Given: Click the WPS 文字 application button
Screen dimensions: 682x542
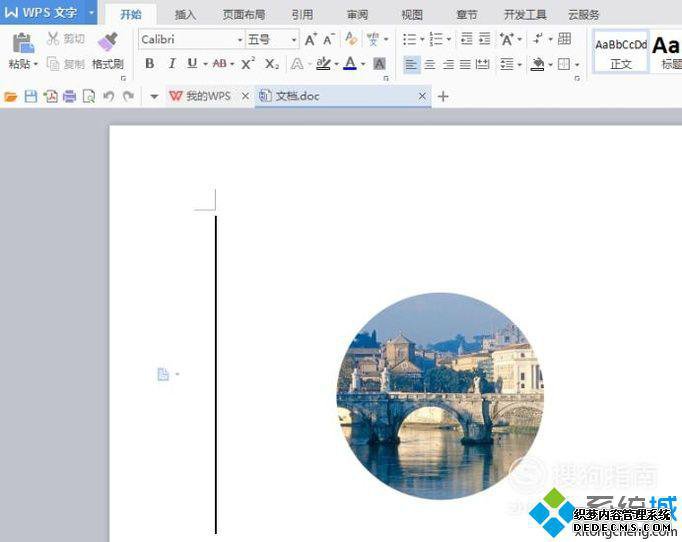Looking at the screenshot, I should [41, 12].
